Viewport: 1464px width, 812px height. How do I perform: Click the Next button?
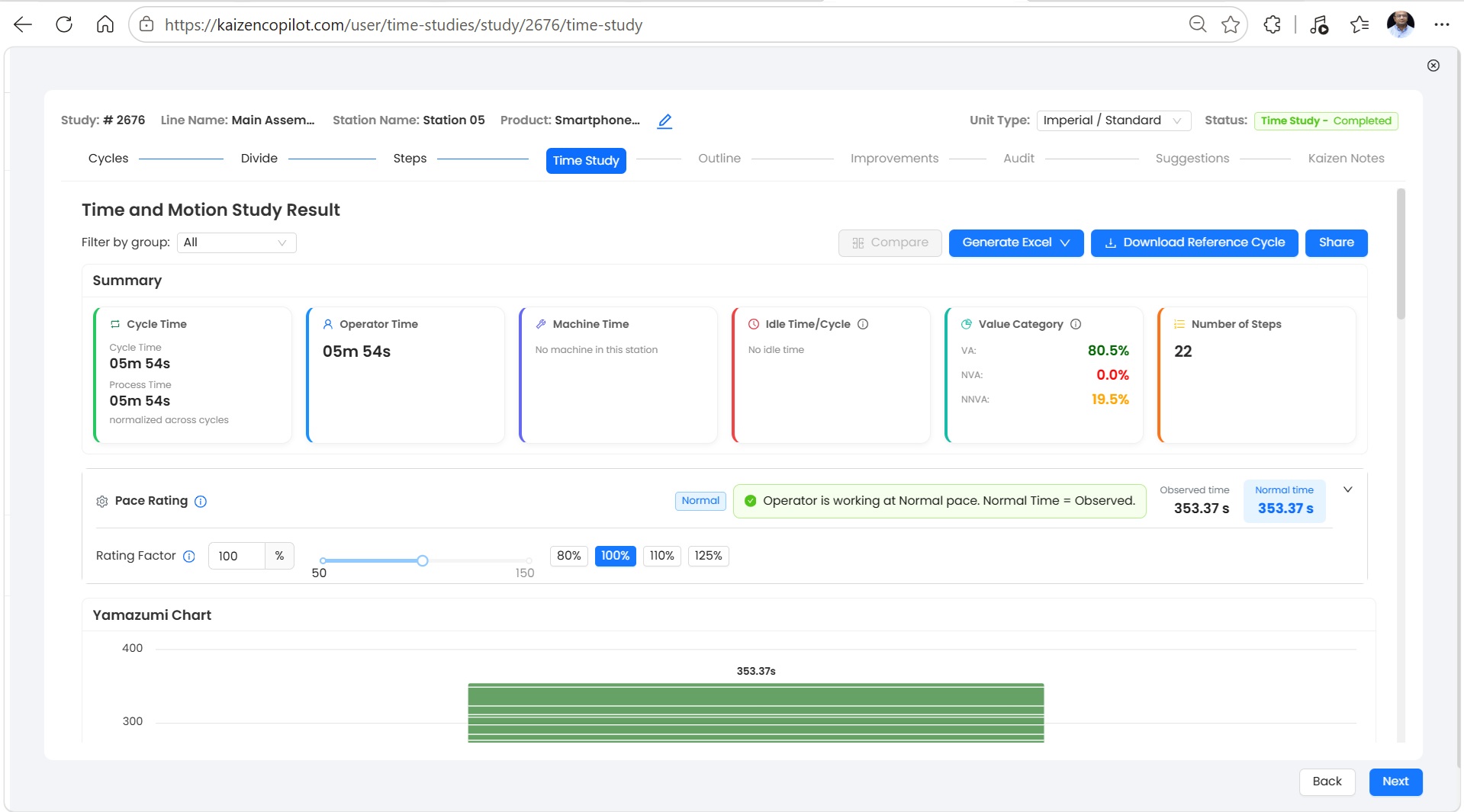click(1395, 782)
